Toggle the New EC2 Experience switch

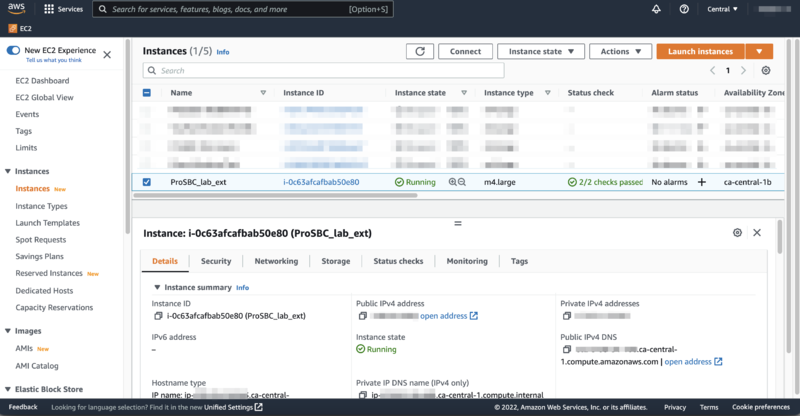pyautogui.click(x=13, y=50)
